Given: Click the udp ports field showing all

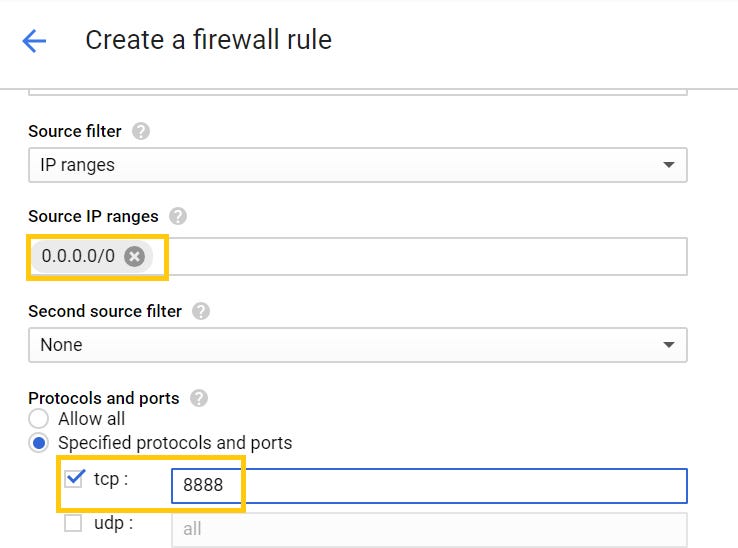Looking at the screenshot, I should pos(430,529).
